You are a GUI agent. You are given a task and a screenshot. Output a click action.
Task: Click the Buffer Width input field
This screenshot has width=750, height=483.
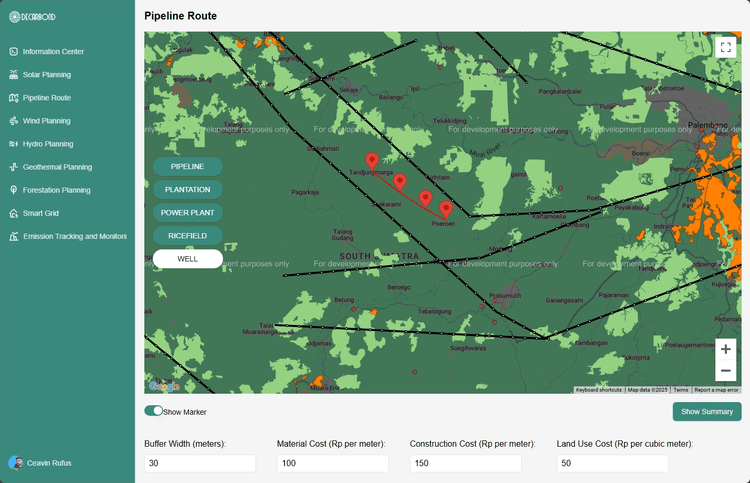click(x=200, y=464)
